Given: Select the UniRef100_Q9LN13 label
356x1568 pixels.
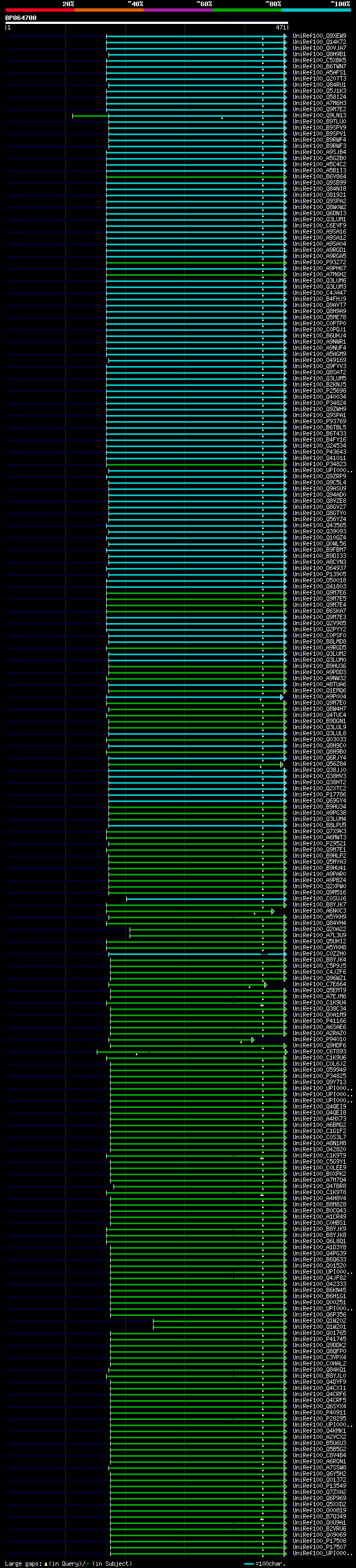Looking at the screenshot, I should pos(319,116).
